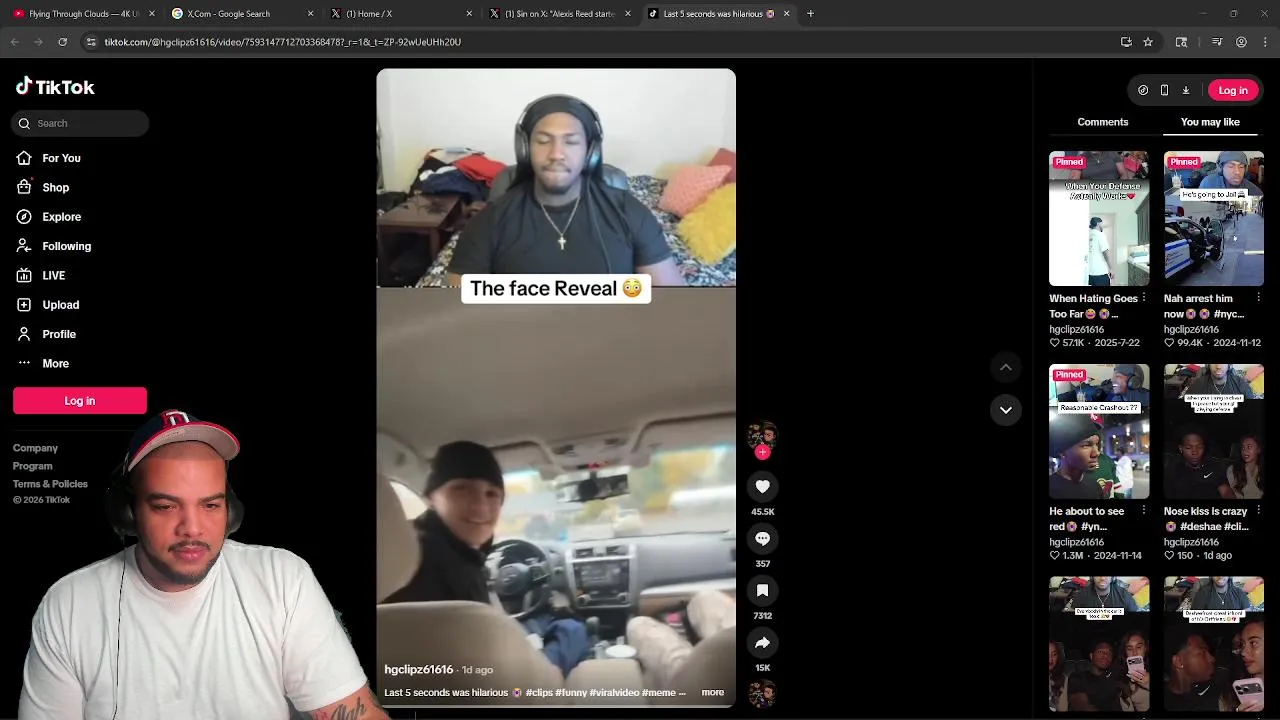
Task: Switch to the Comments tab
Action: (x=1103, y=122)
